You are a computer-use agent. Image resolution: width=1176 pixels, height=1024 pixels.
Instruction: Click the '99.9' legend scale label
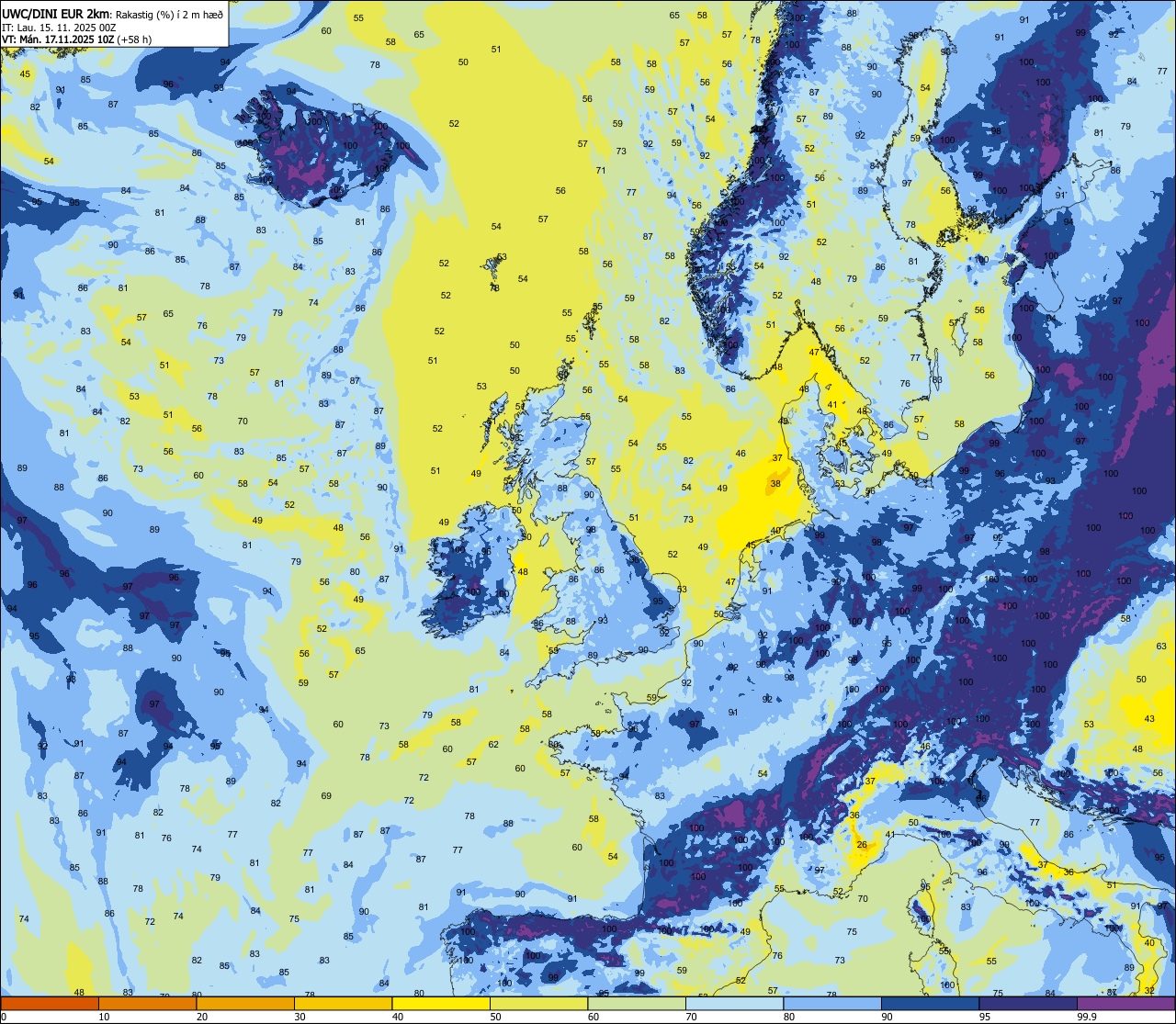coord(1087,1017)
